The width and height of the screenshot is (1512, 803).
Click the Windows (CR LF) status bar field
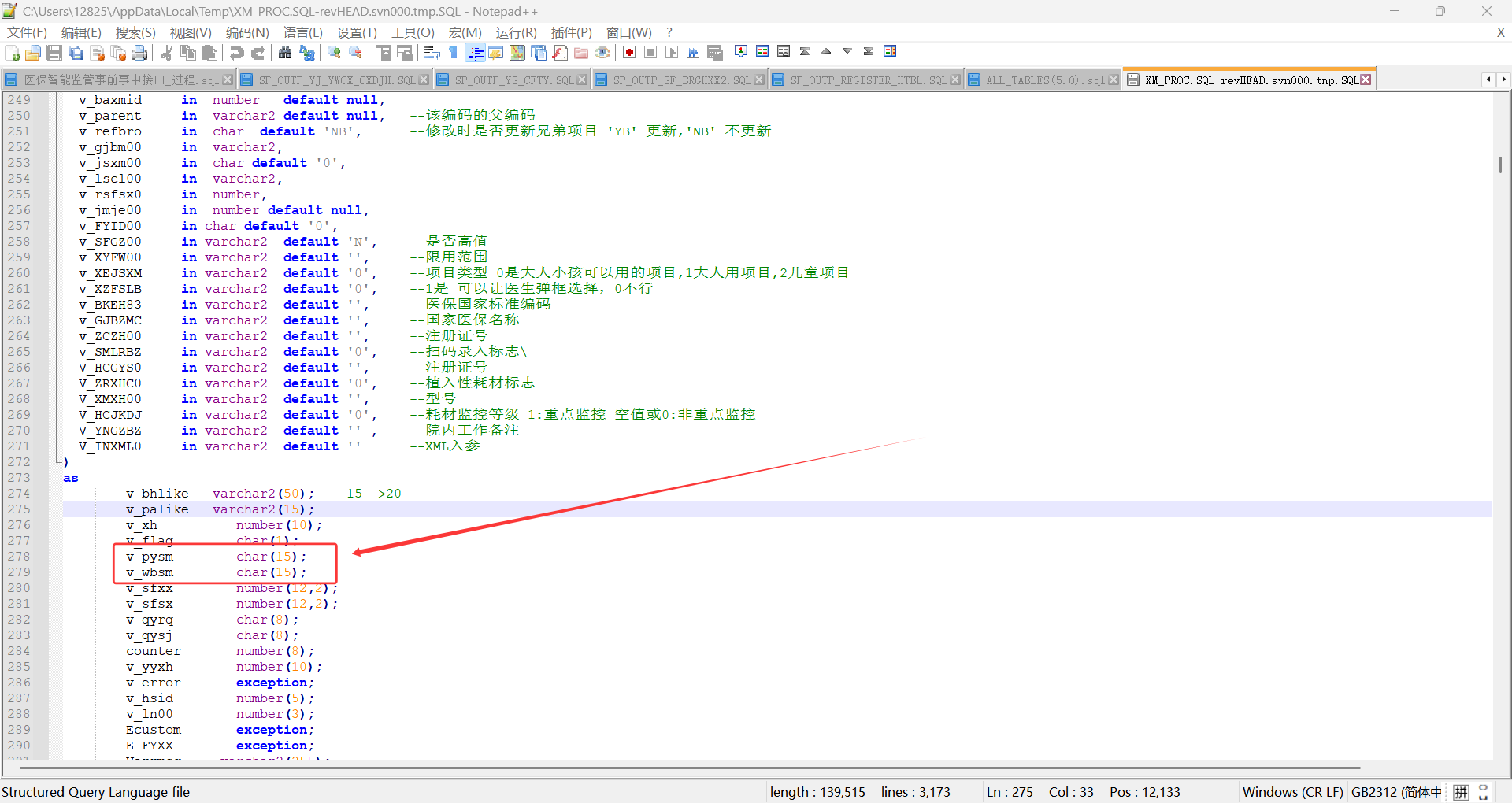click(x=1292, y=792)
